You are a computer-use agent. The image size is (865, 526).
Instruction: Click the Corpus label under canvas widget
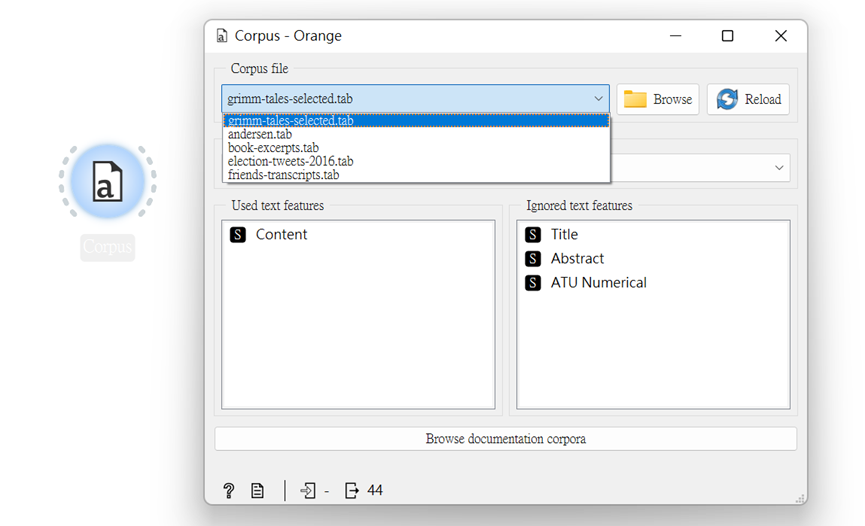(108, 247)
